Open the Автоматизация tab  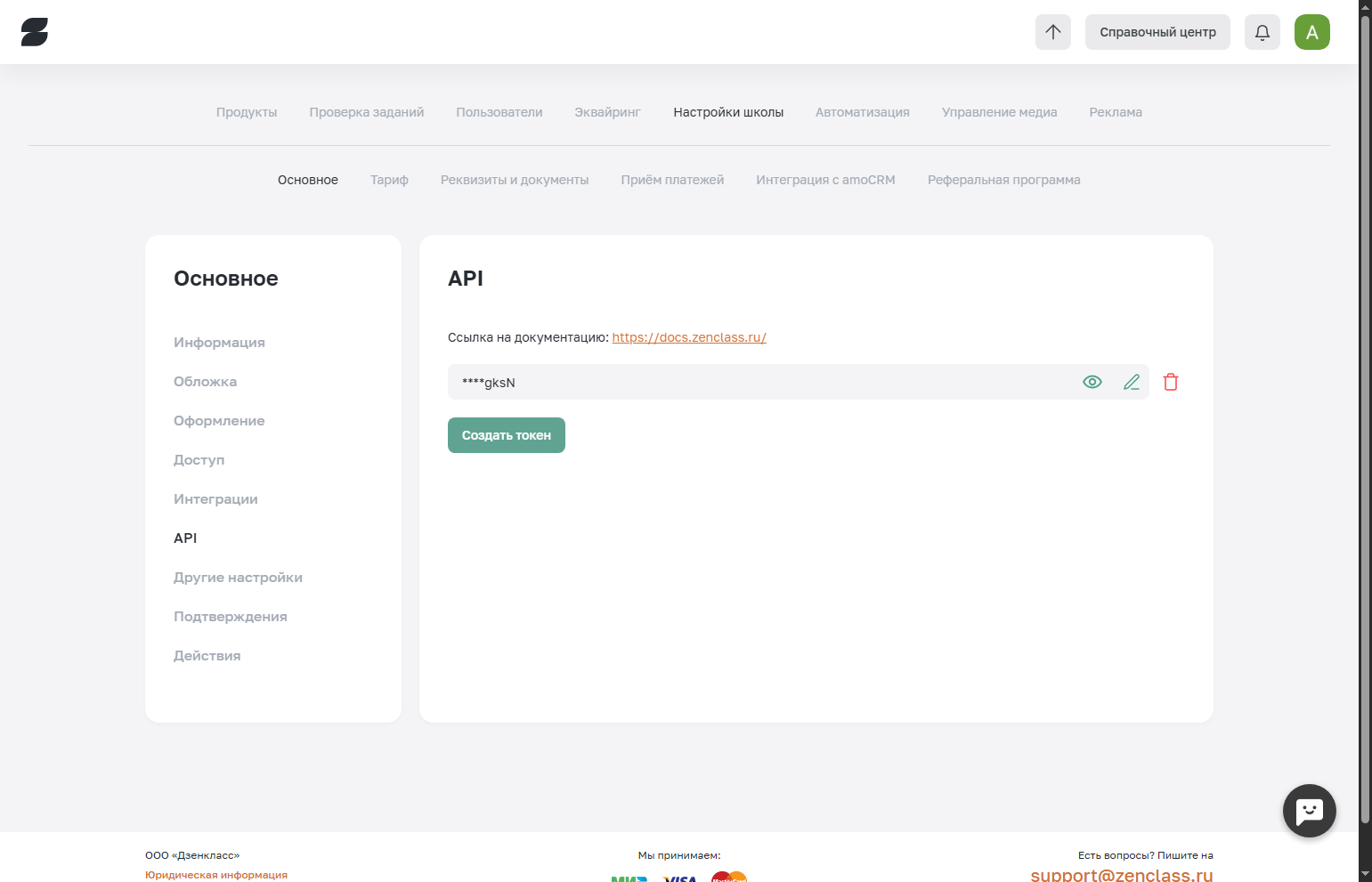[x=863, y=112]
